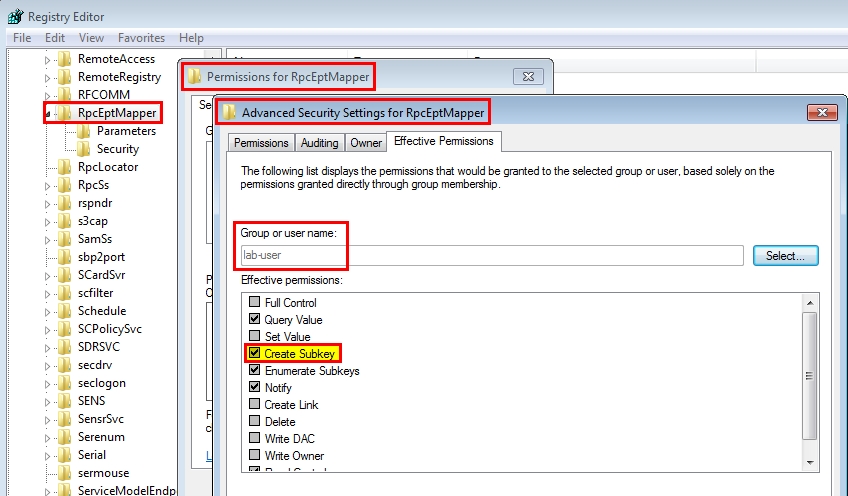Click the Group or user name field
Screen dimensions: 848x496
click(491, 256)
